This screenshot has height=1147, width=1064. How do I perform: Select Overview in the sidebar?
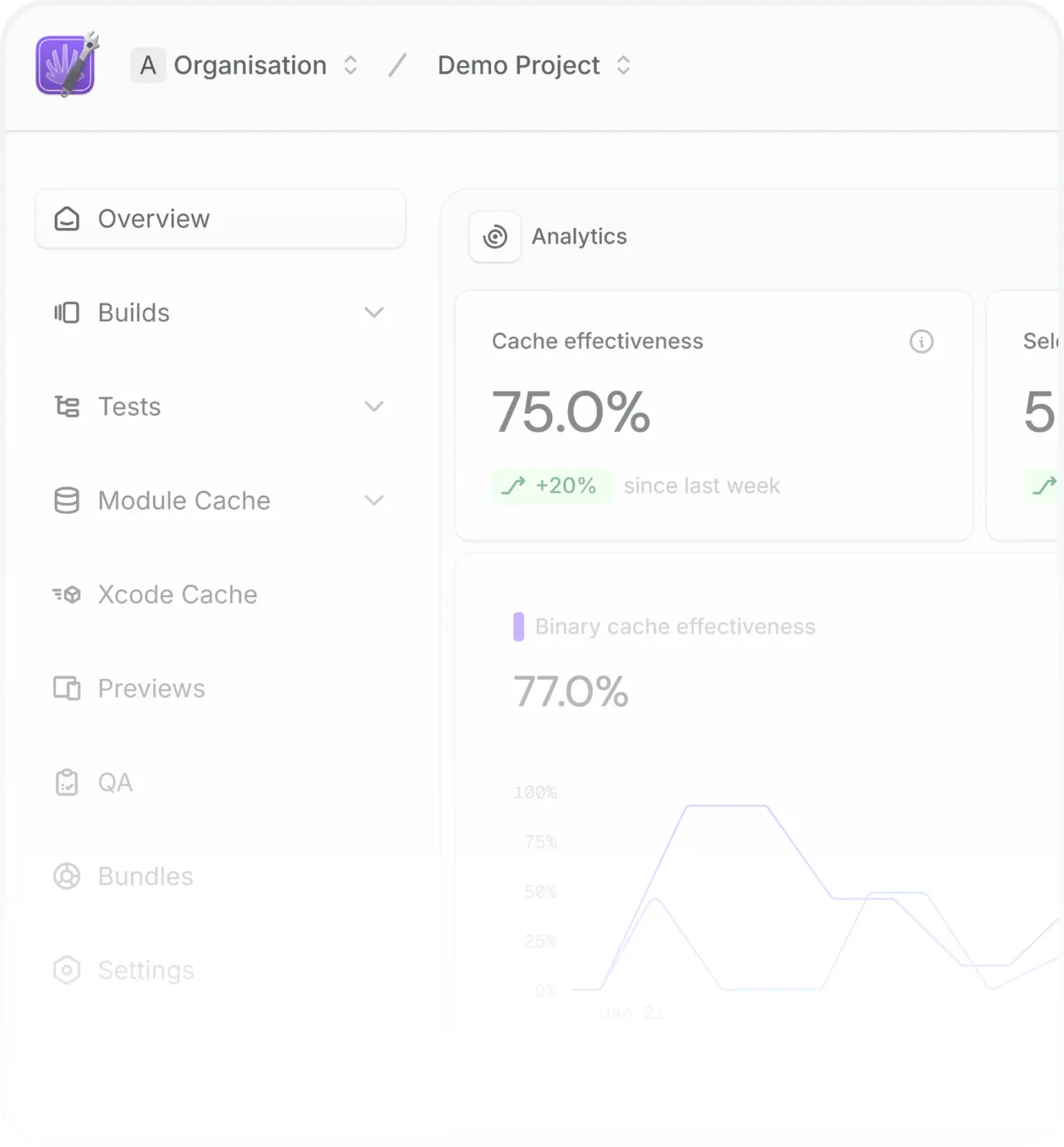[154, 218]
